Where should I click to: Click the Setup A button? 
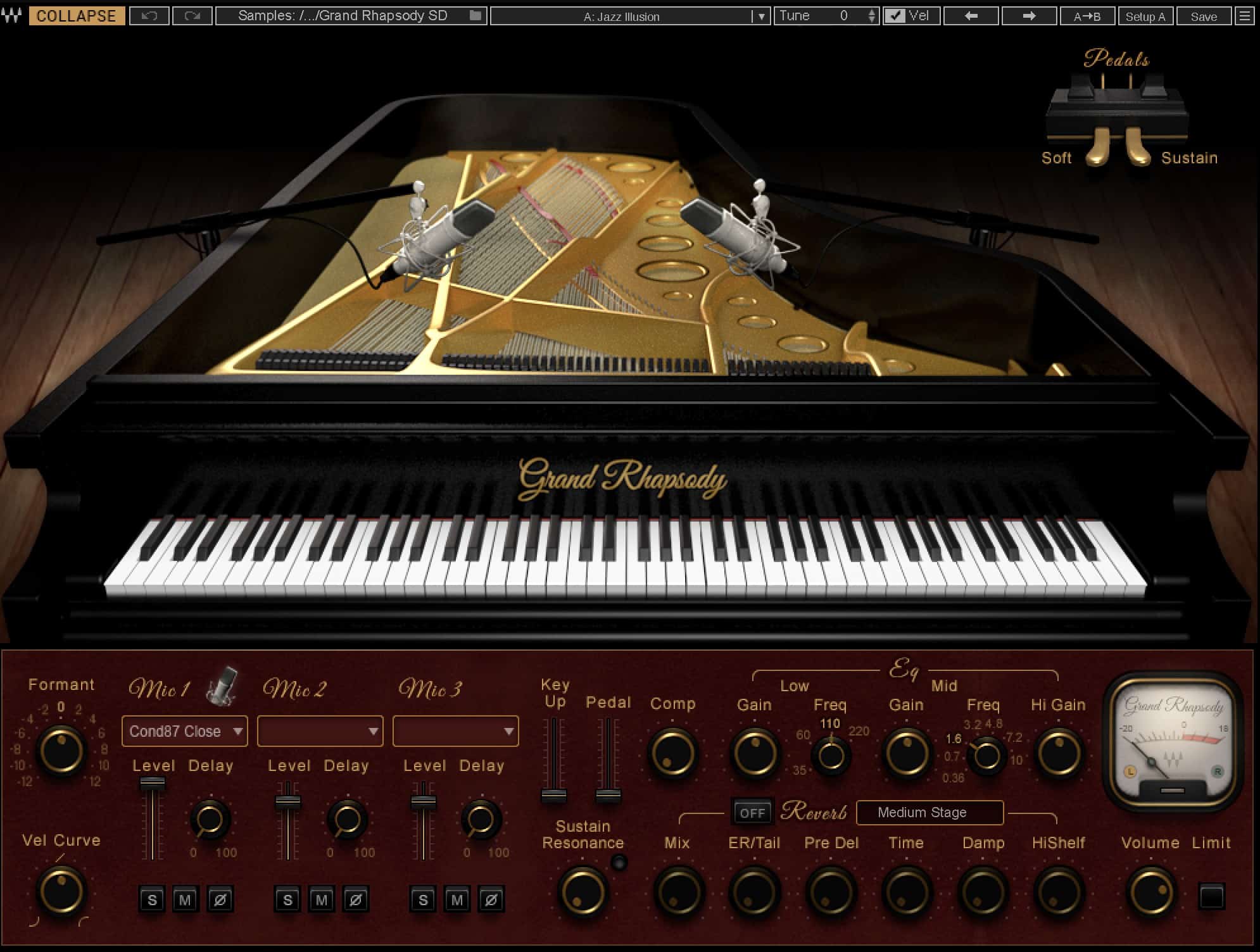tap(1145, 16)
